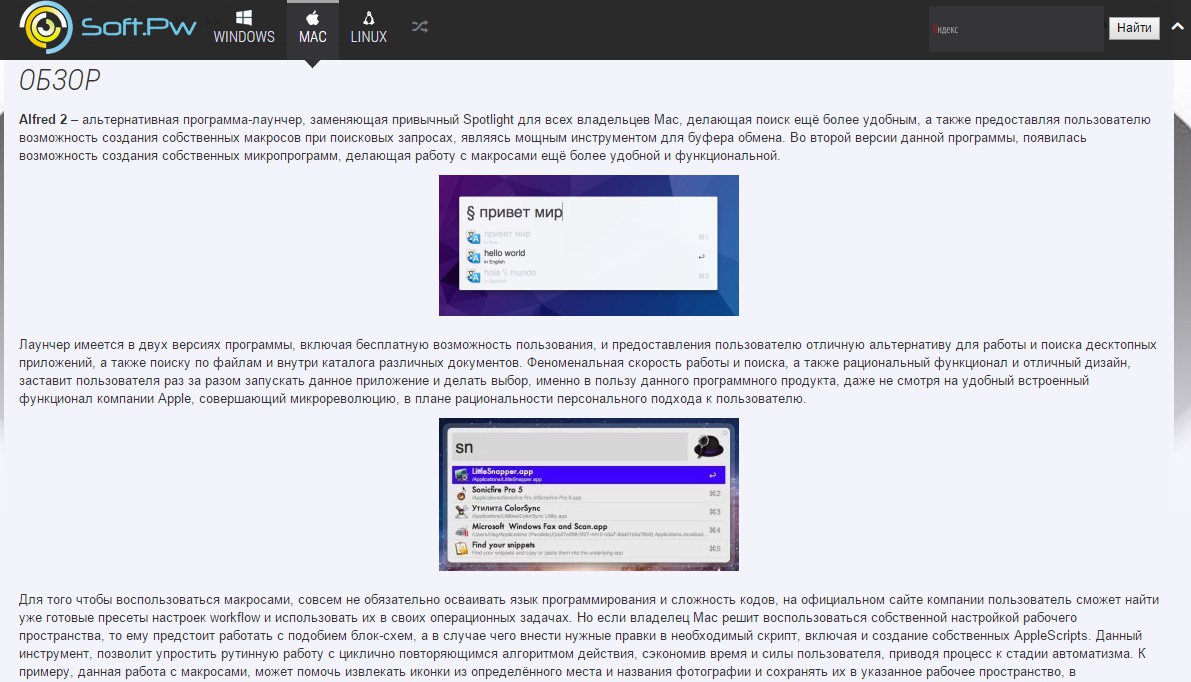The height and width of the screenshot is (682, 1191).
Task: Click the Soft.Pw circular logo icon
Action: 46,27
